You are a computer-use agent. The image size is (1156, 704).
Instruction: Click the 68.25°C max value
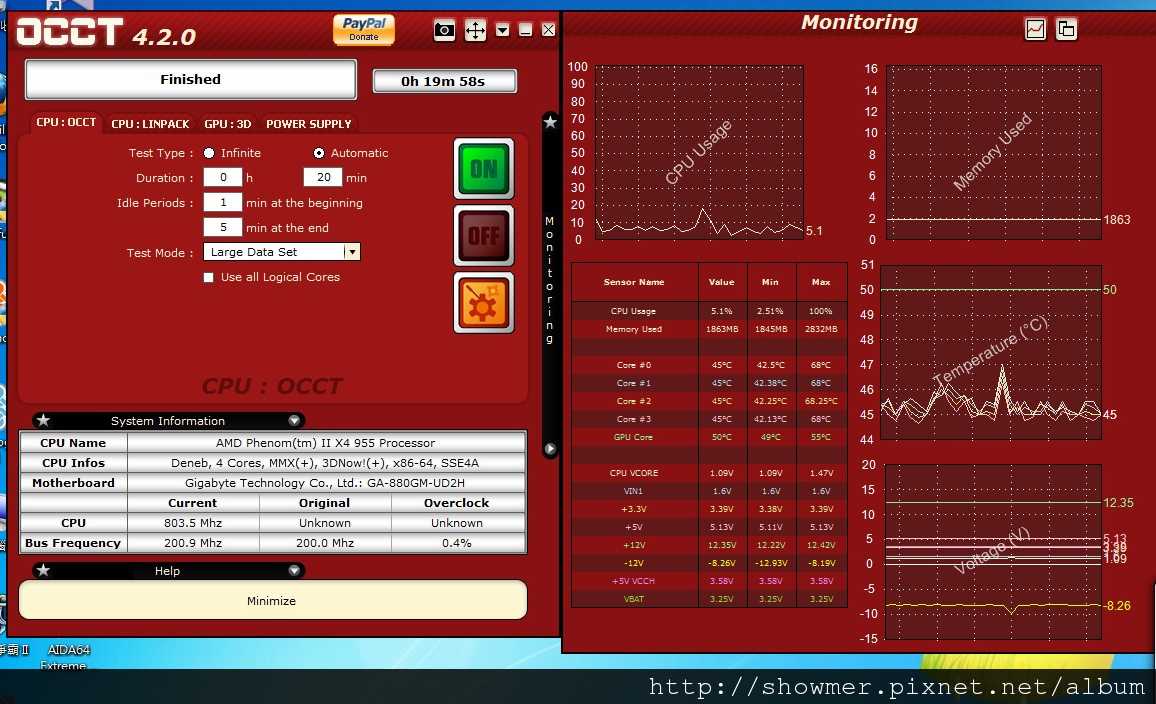(821, 401)
